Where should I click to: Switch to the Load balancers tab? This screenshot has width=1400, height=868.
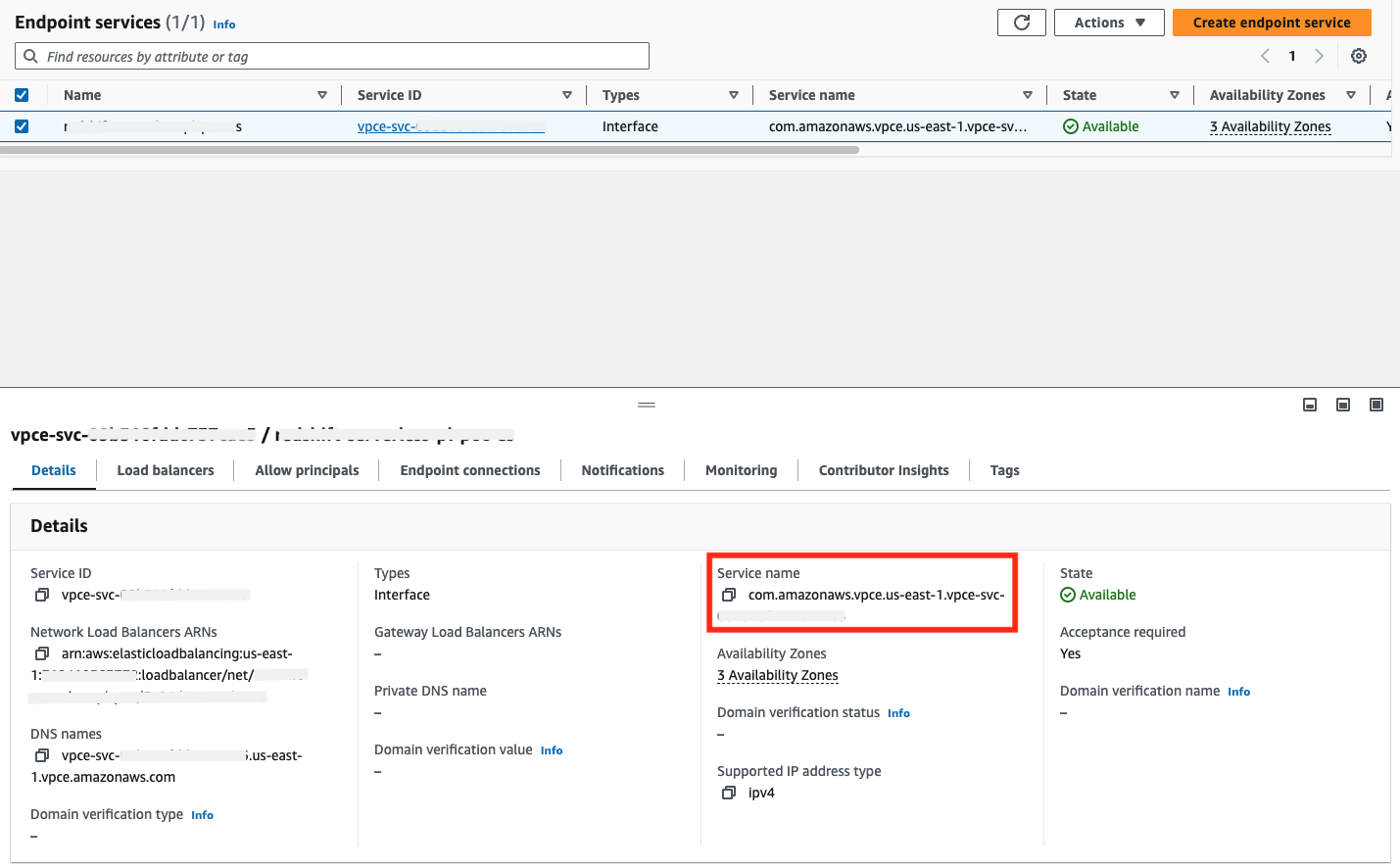165,470
